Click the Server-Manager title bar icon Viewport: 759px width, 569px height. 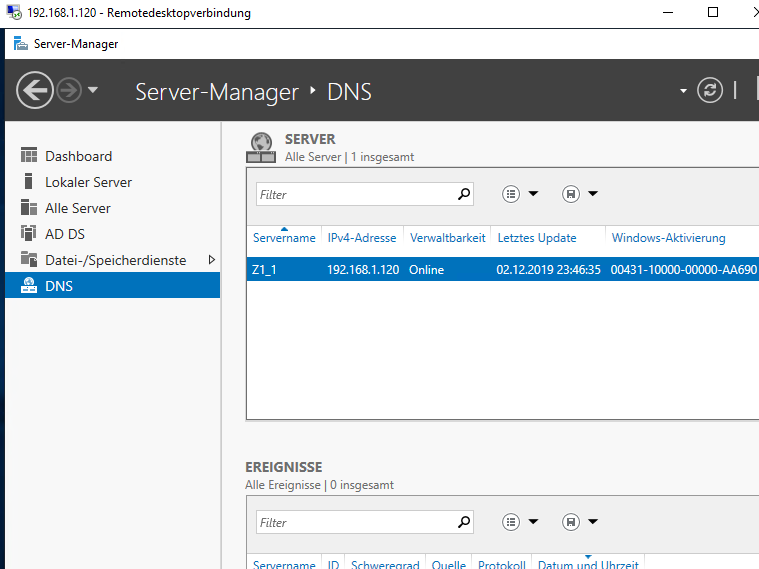(x=20, y=44)
